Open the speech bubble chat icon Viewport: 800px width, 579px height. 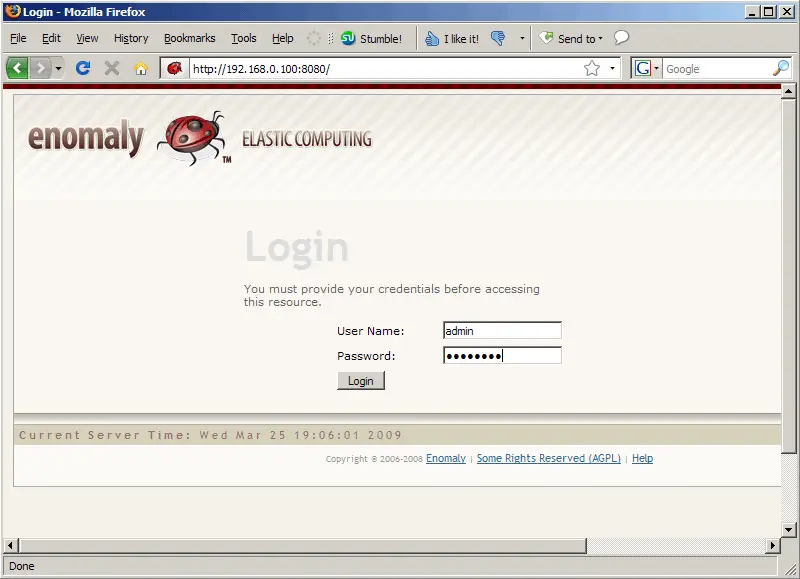(621, 38)
